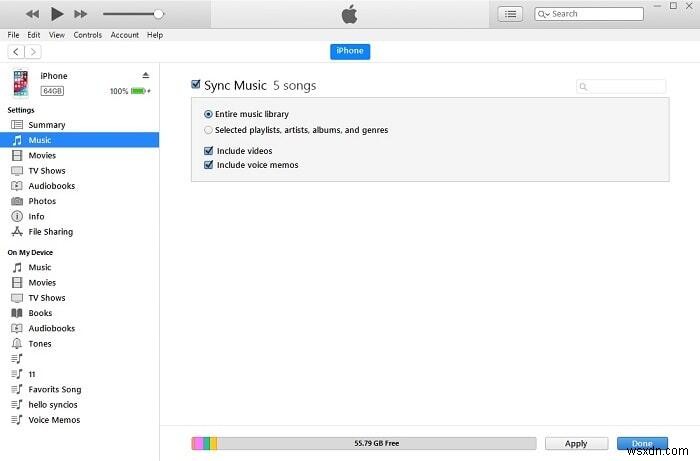Click the blue iPhone tab button
Viewport: 700px width, 461px height.
point(350,51)
